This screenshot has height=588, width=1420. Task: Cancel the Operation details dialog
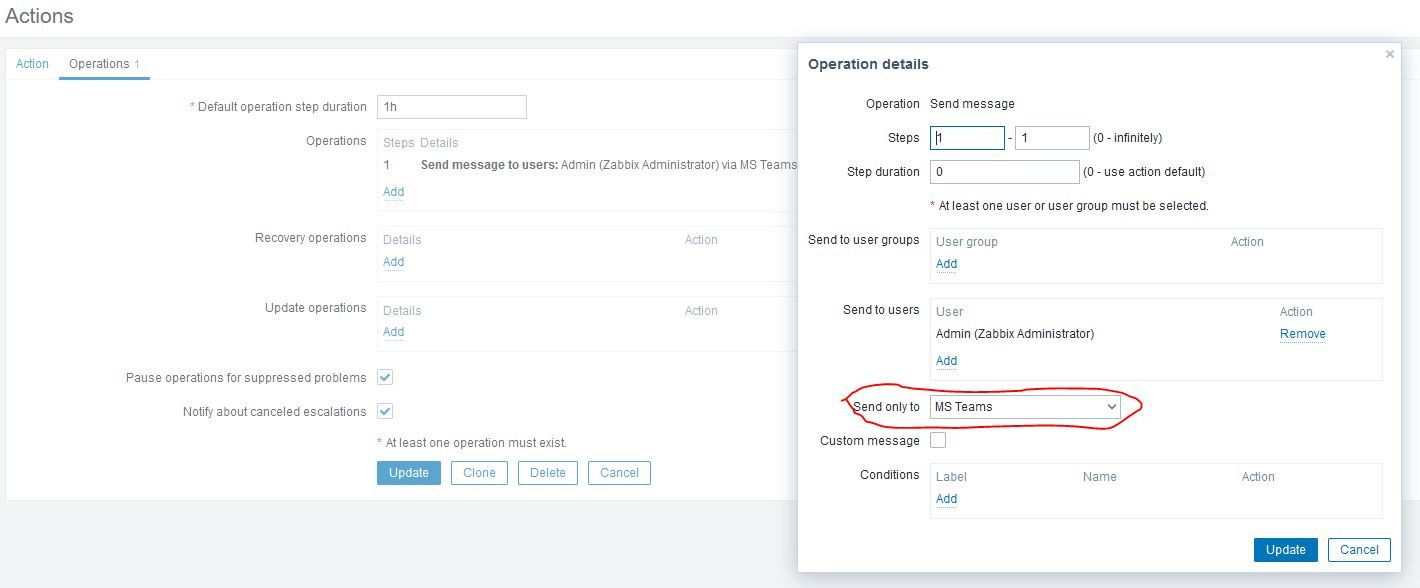(x=1358, y=549)
